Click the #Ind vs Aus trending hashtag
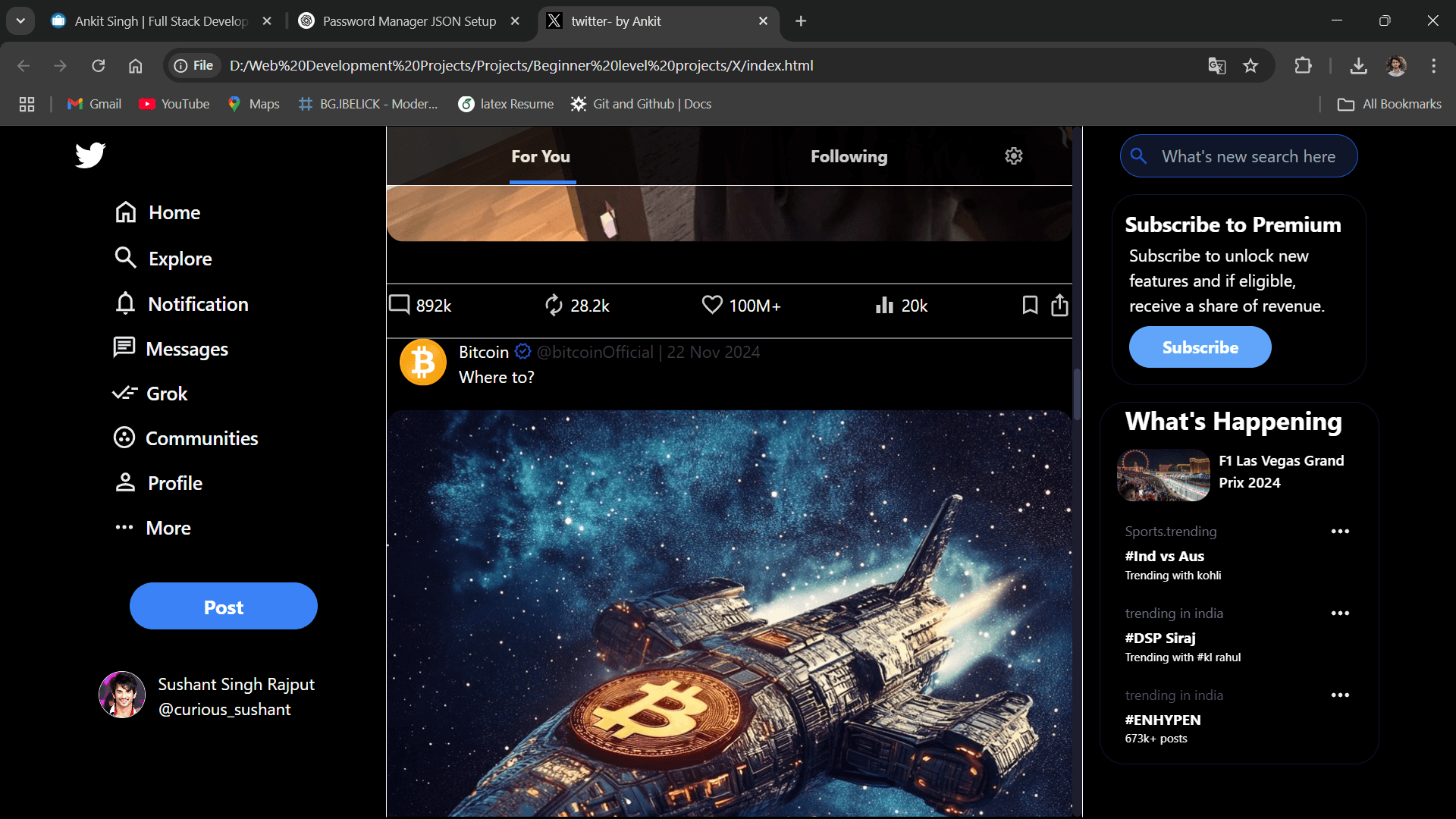 1164,556
